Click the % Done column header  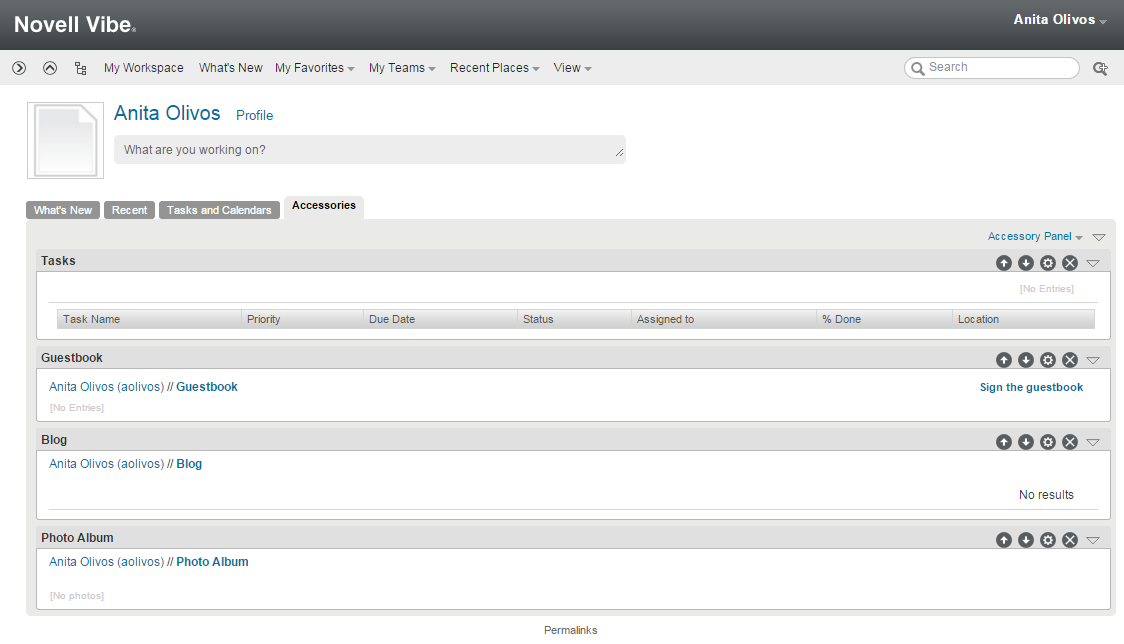[885, 319]
